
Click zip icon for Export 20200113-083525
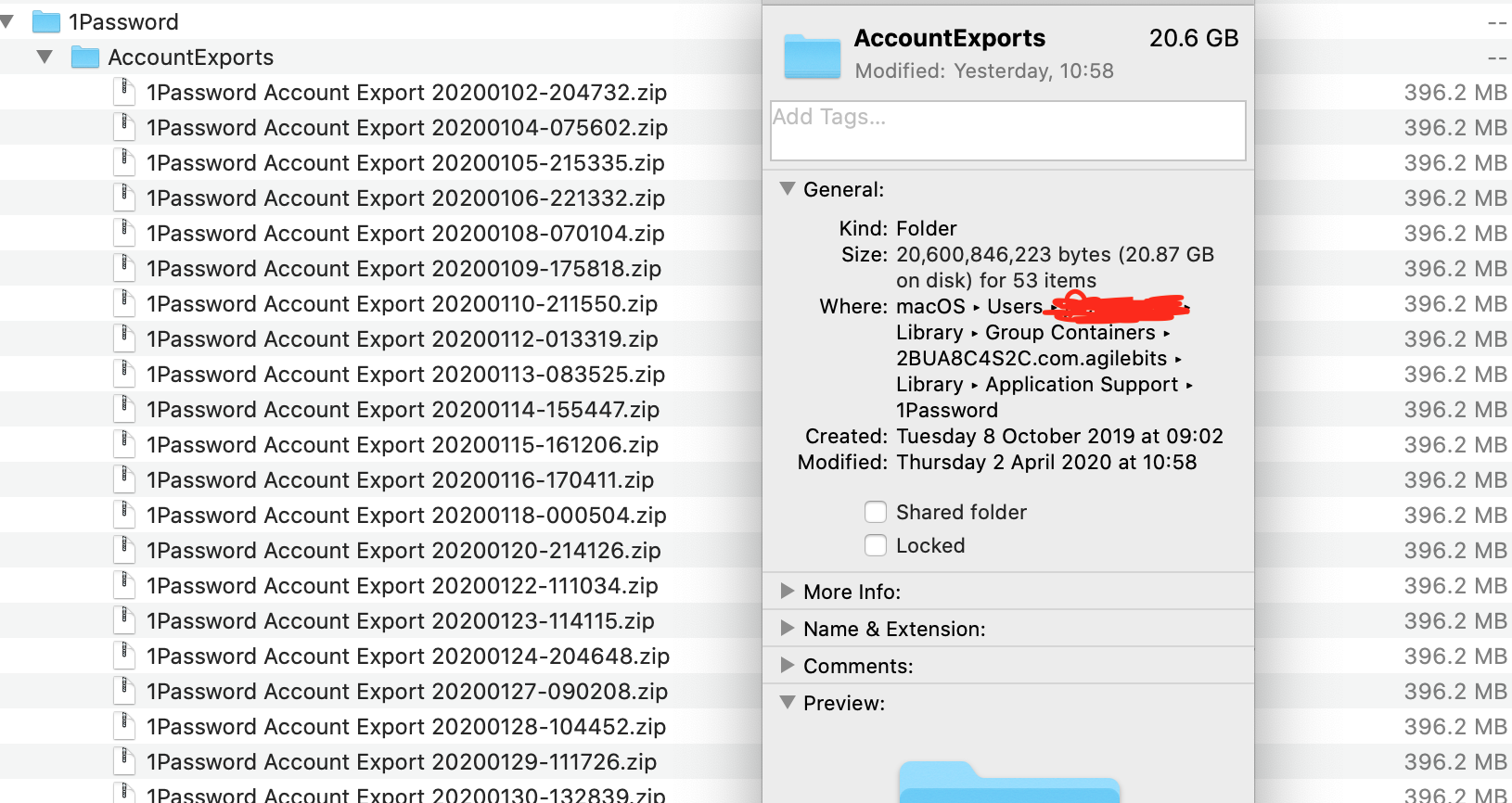124,374
